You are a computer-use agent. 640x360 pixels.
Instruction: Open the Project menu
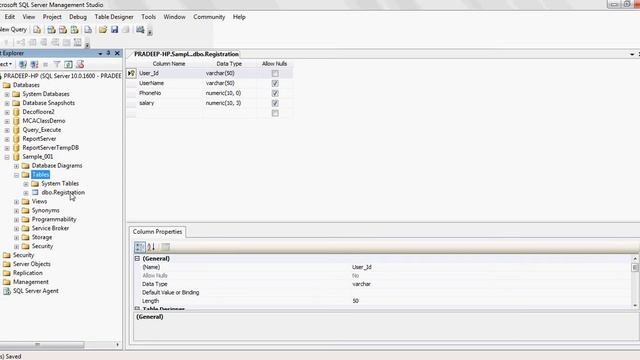click(x=52, y=17)
